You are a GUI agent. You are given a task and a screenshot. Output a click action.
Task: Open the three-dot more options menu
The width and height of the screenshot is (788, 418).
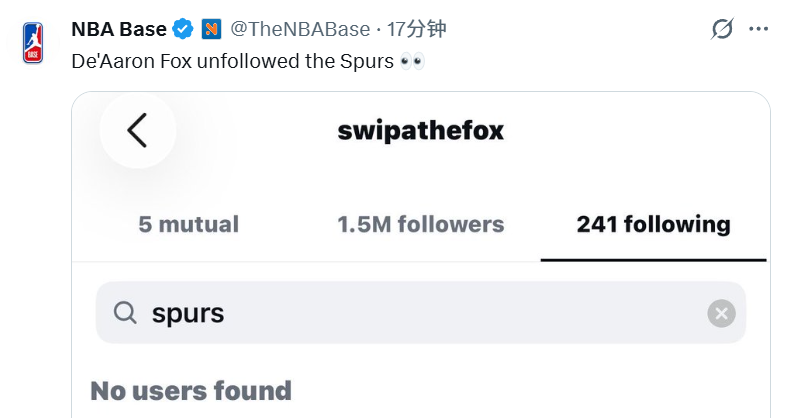click(x=758, y=29)
